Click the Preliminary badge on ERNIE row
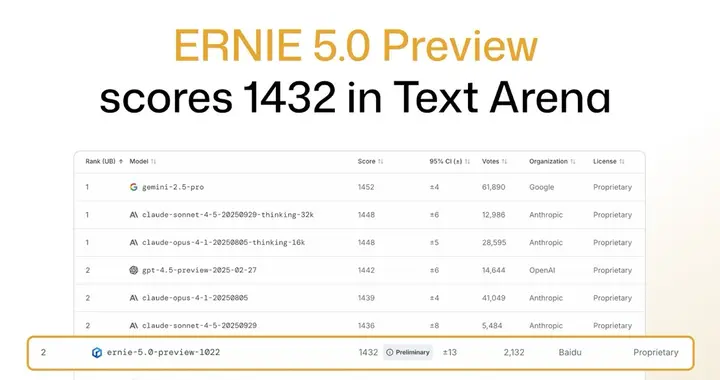The width and height of the screenshot is (720, 380). pos(408,352)
